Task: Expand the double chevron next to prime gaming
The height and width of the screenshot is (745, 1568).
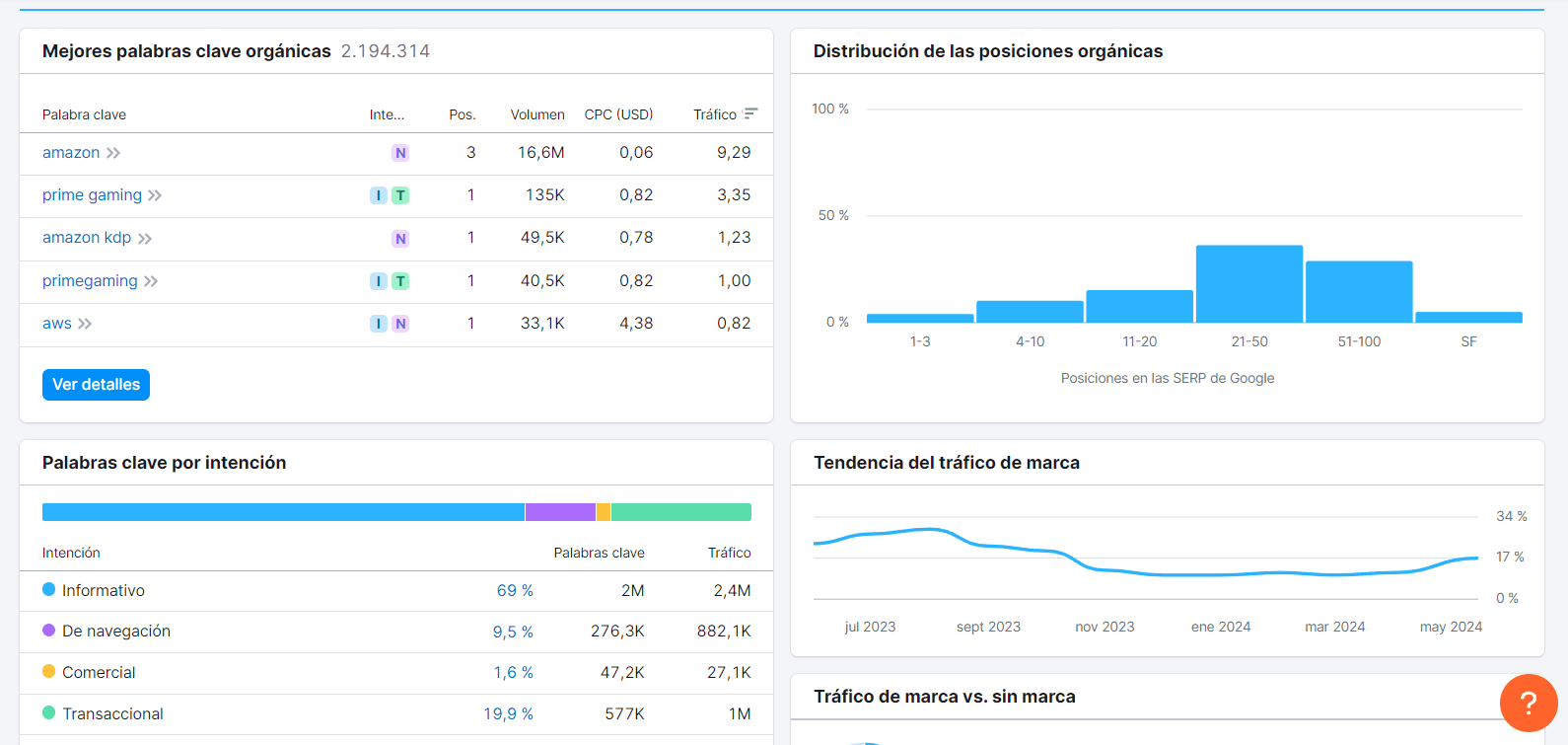Action: tap(155, 195)
